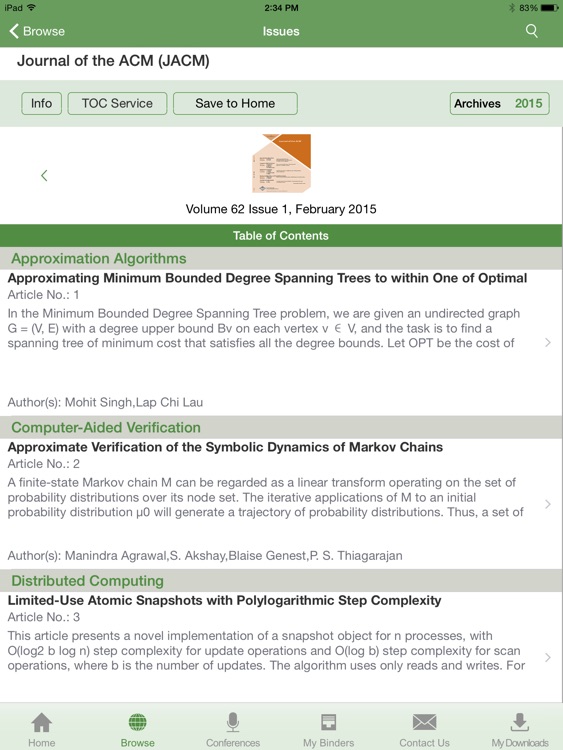Tap authors line starting Manindra Agrawal

[205, 555]
